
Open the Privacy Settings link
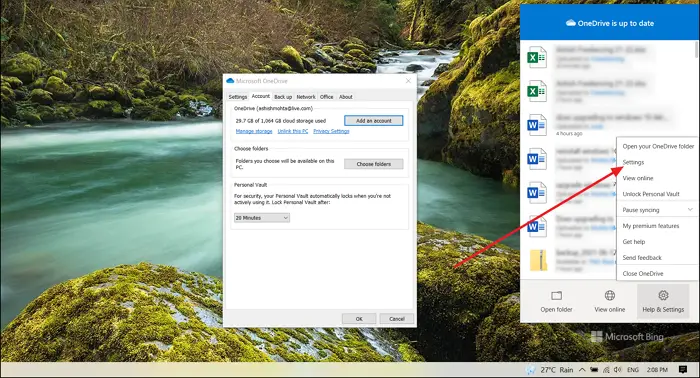331,131
